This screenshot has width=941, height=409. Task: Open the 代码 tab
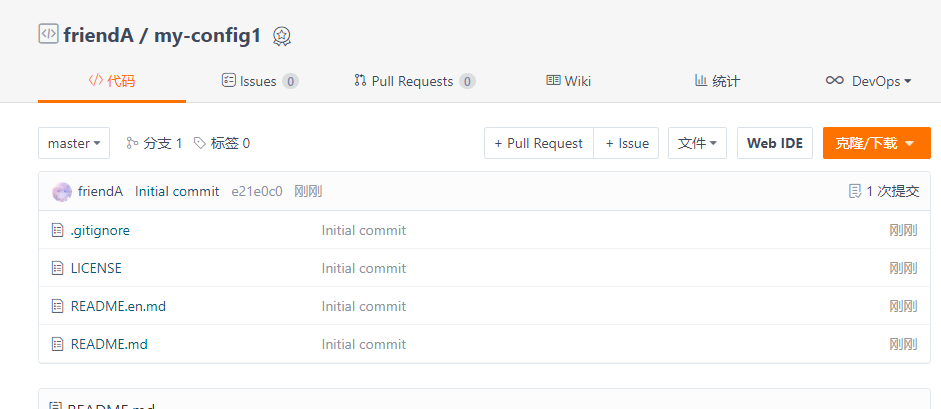pyautogui.click(x=112, y=81)
